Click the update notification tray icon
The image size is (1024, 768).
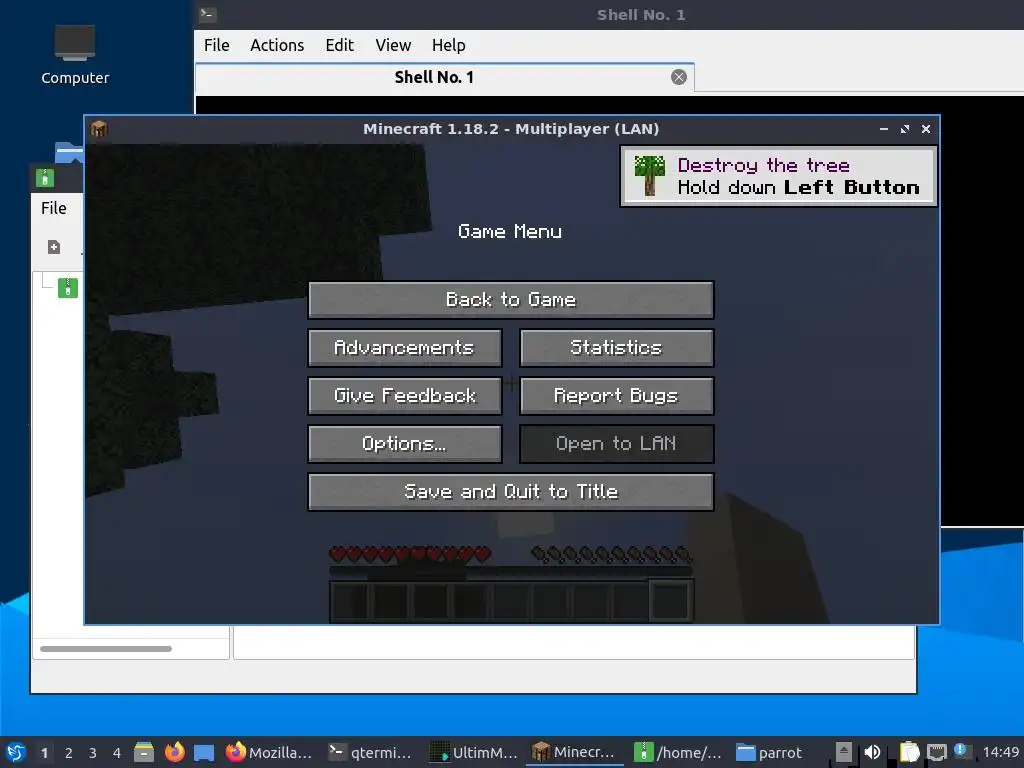click(961, 750)
